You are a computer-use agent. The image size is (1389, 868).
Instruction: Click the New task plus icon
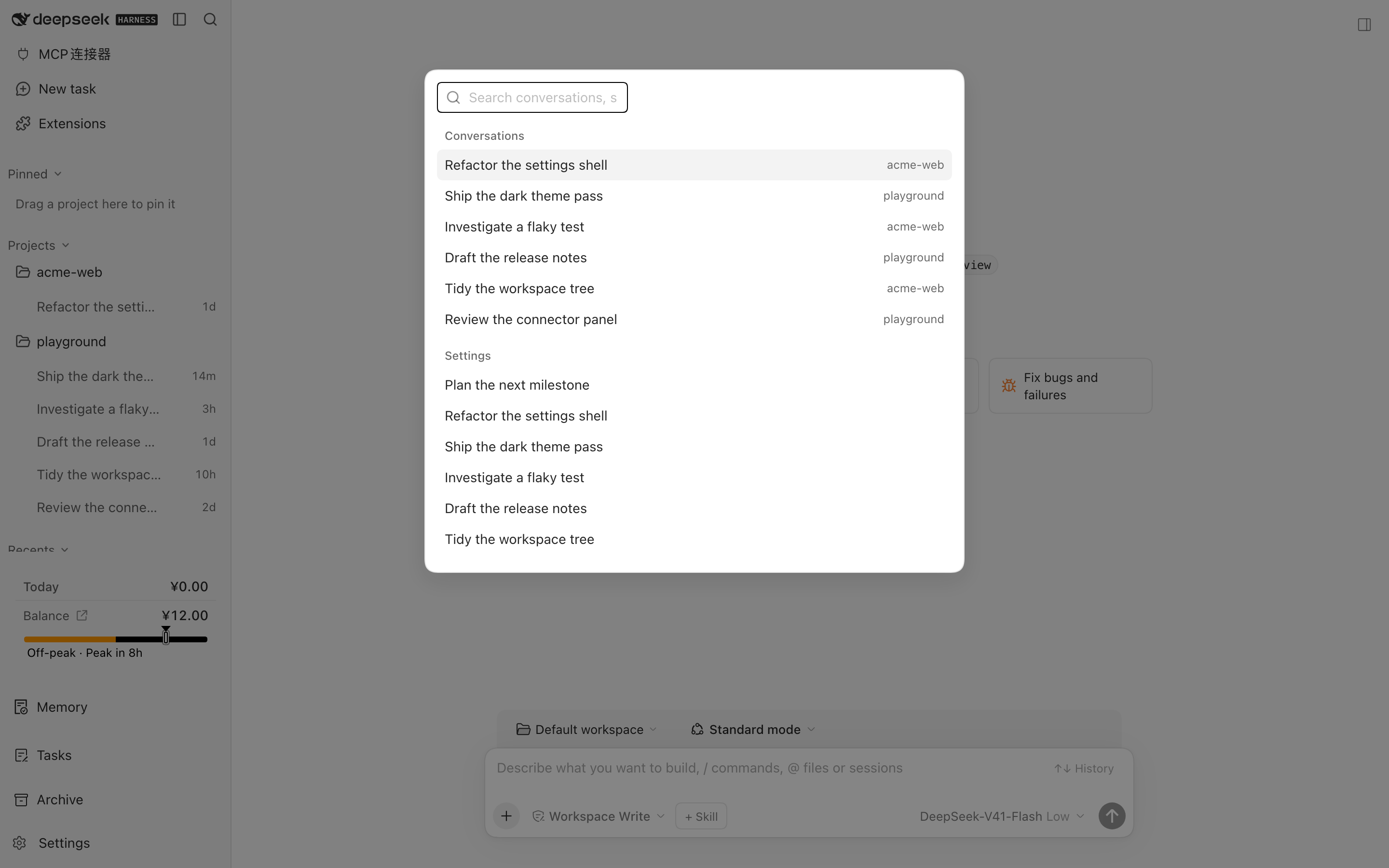click(23, 89)
